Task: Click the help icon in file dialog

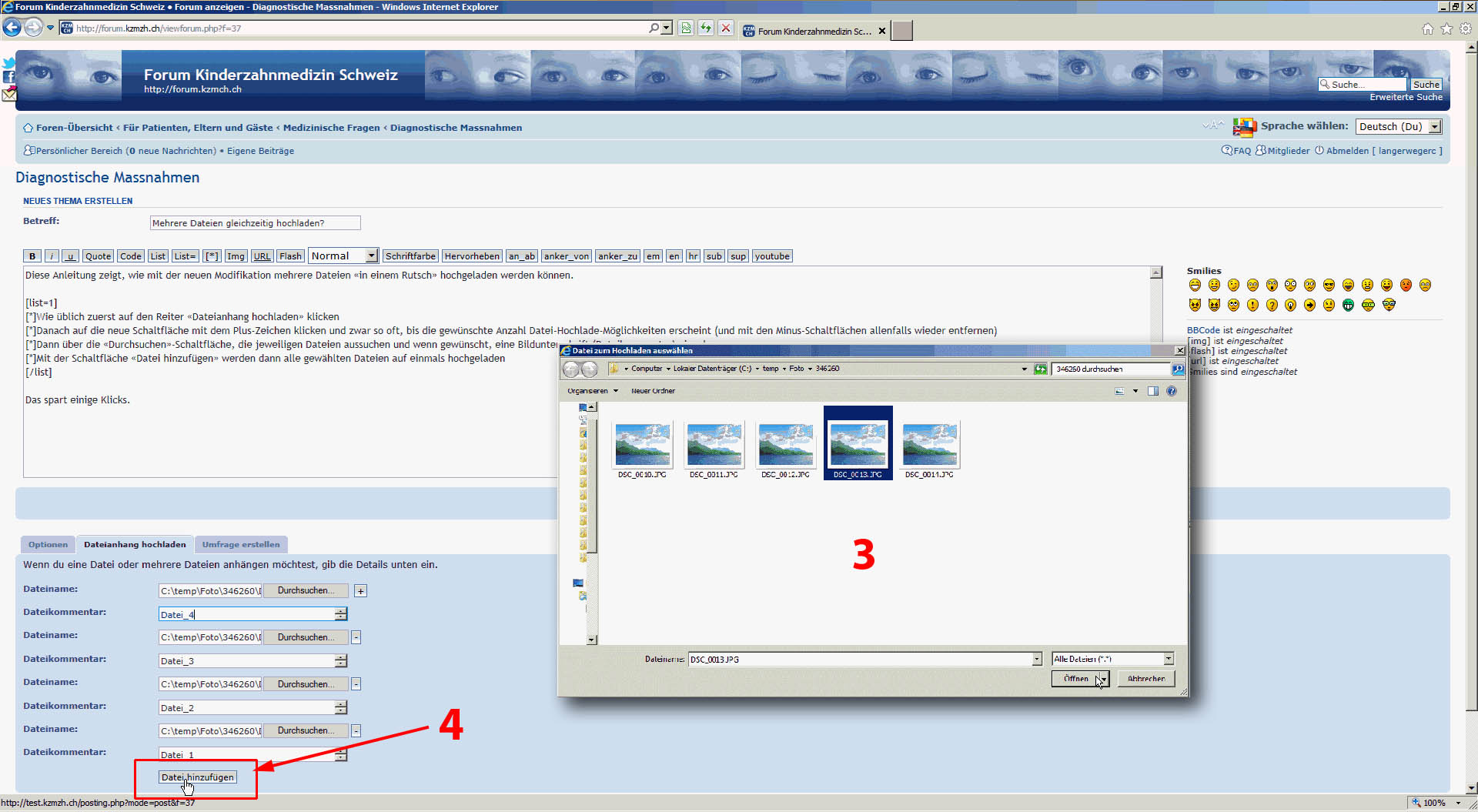Action: [1171, 391]
